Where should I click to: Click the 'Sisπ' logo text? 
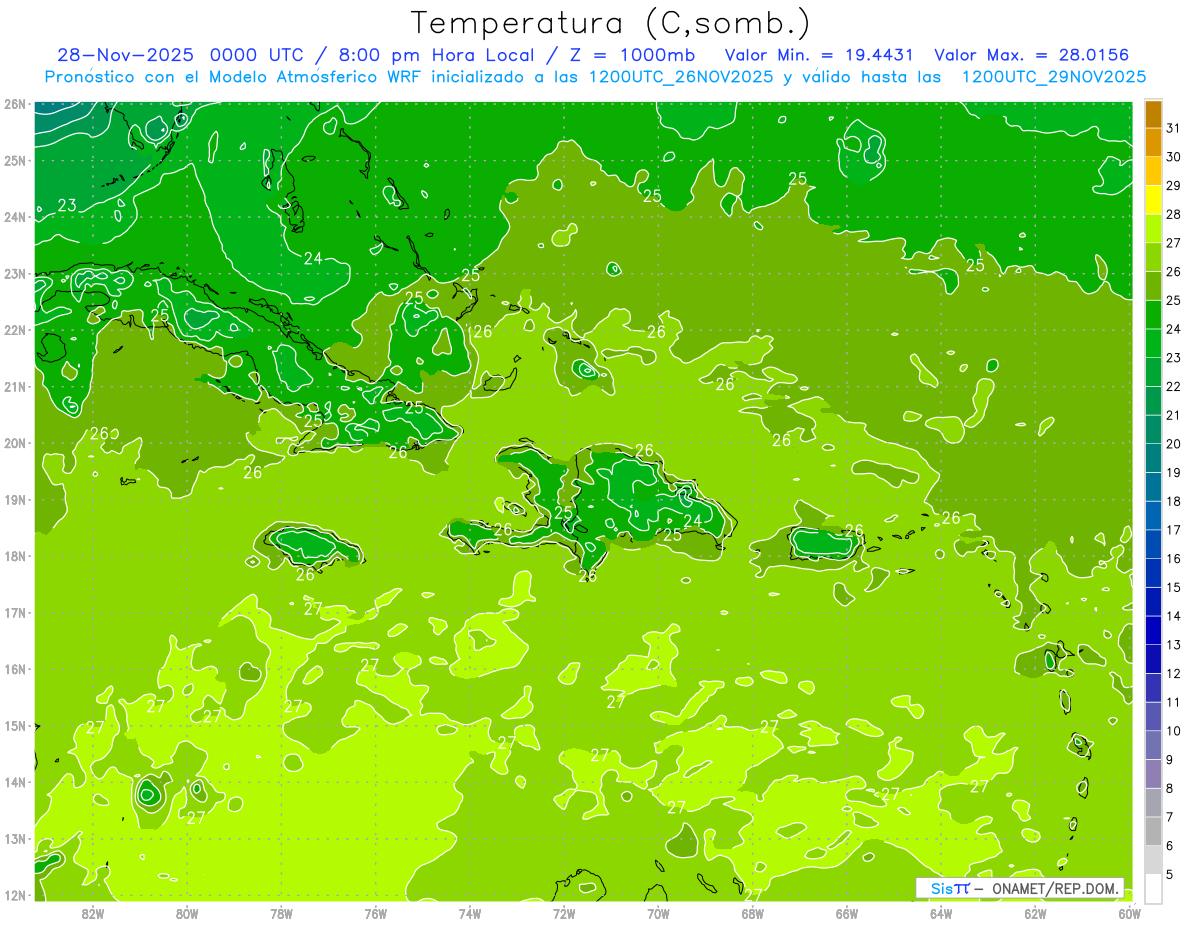coord(950,888)
